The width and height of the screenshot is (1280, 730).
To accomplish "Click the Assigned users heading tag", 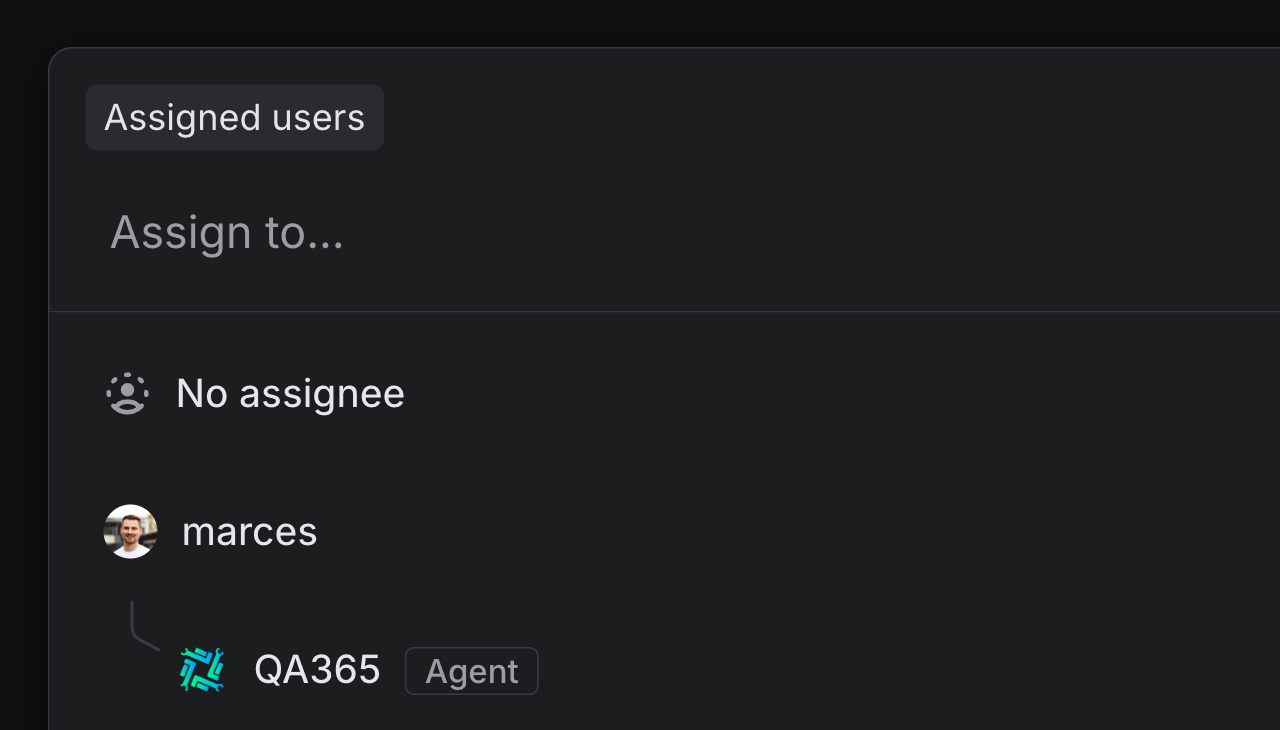I will click(x=234, y=118).
